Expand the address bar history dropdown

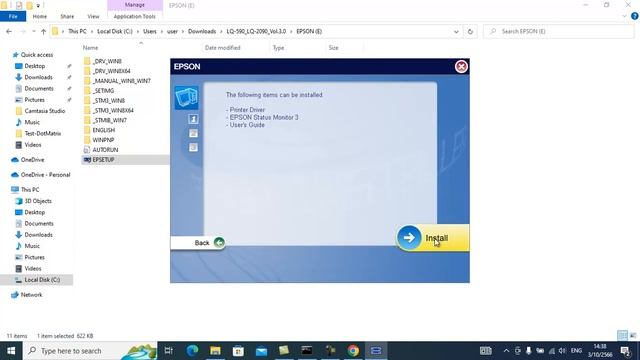456,31
